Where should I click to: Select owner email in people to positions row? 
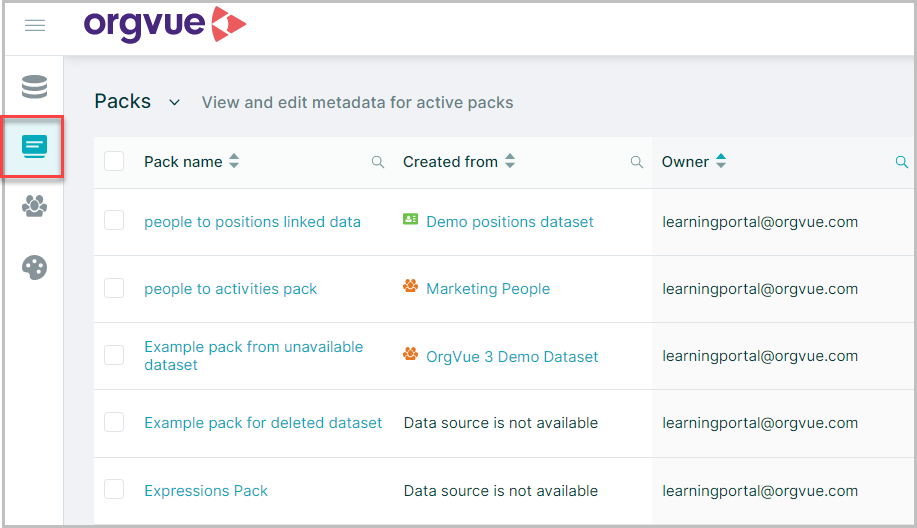tap(760, 222)
